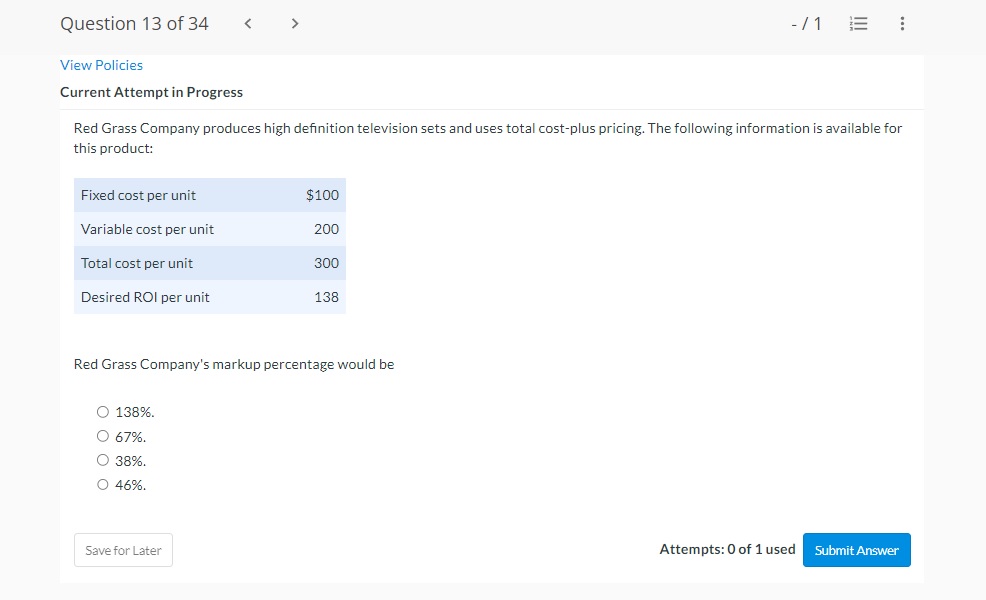Click the "- / 1" score indicator
986x600 pixels.
pos(806,24)
